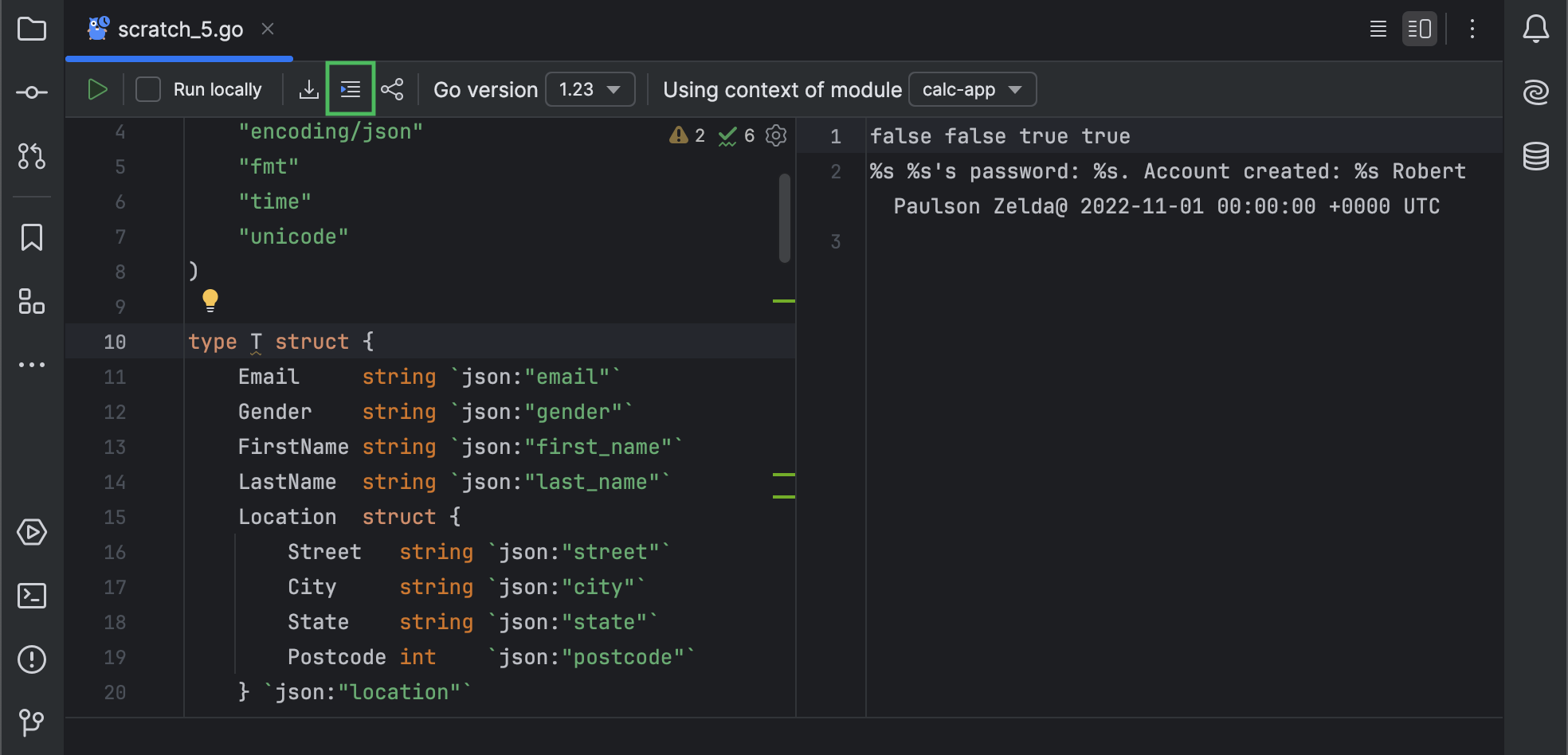This screenshot has height=755, width=1568.
Task: Expand the More tool windows ellipsis menu
Action: point(31,365)
